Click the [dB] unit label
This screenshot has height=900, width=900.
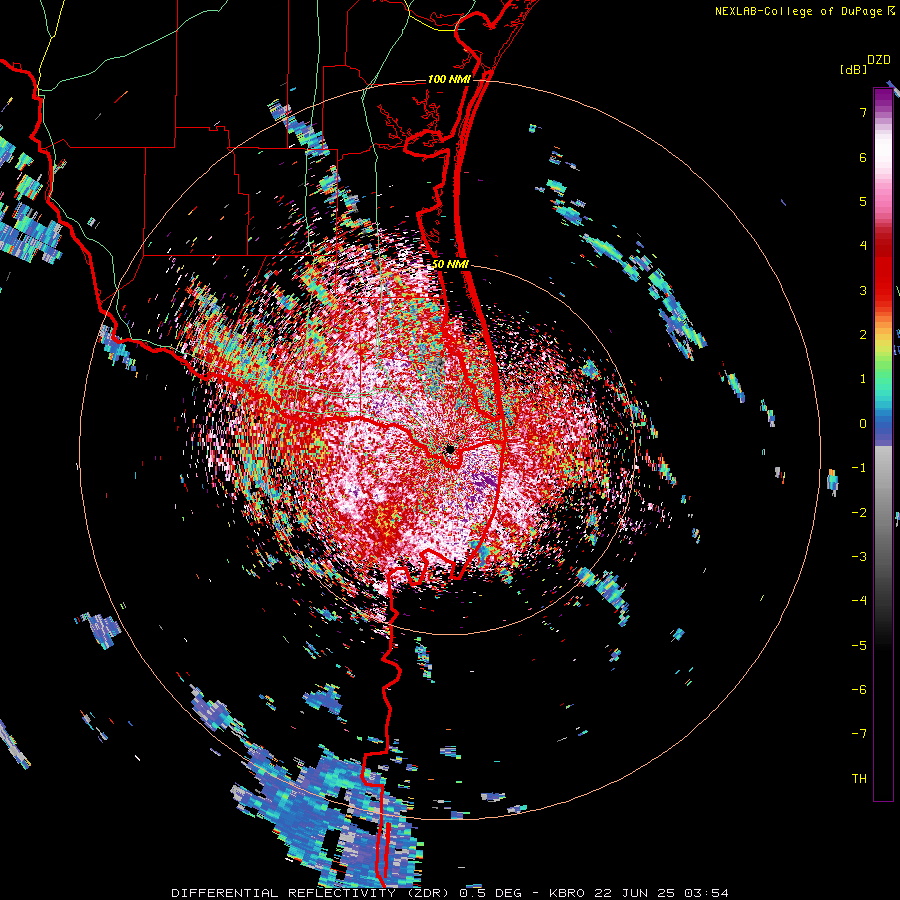854,69
